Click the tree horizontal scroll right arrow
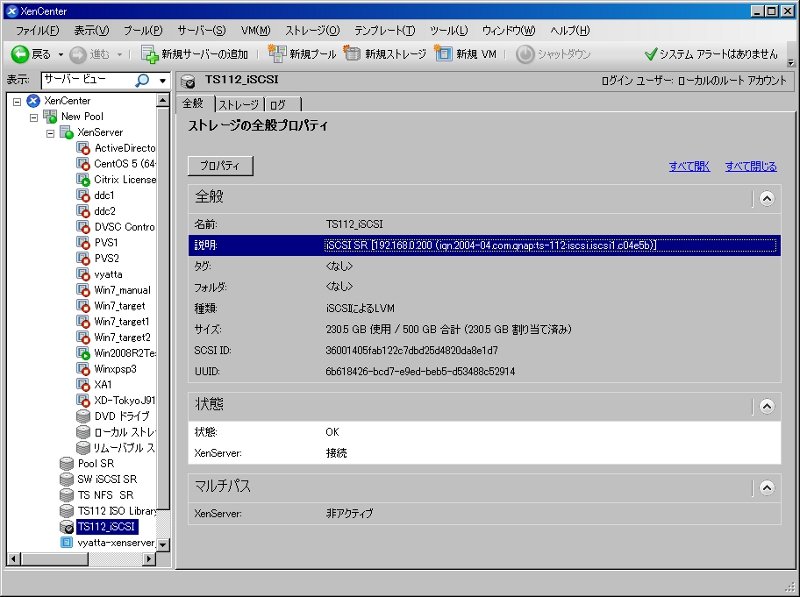 click(149, 559)
